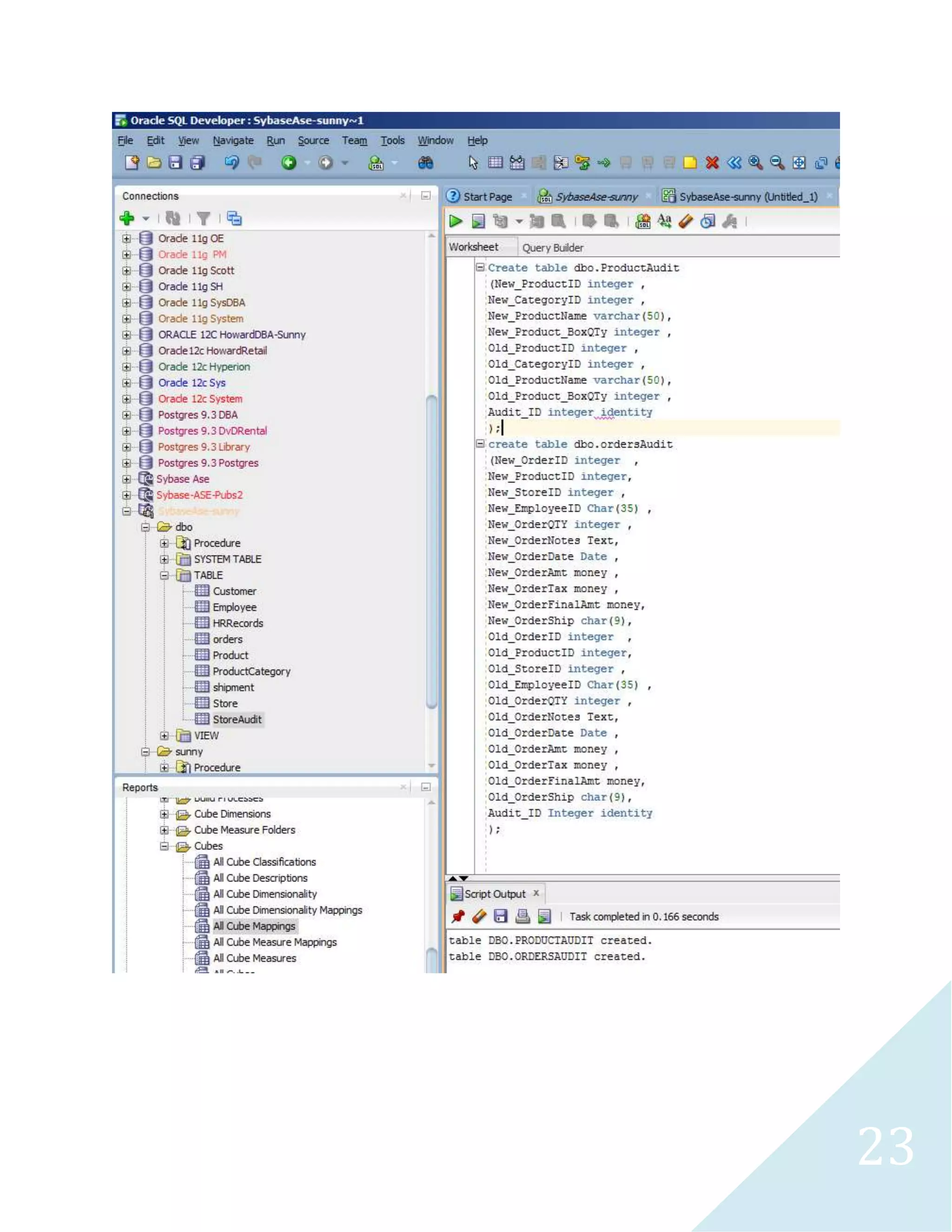Click the Run Statement green arrow

point(456,221)
